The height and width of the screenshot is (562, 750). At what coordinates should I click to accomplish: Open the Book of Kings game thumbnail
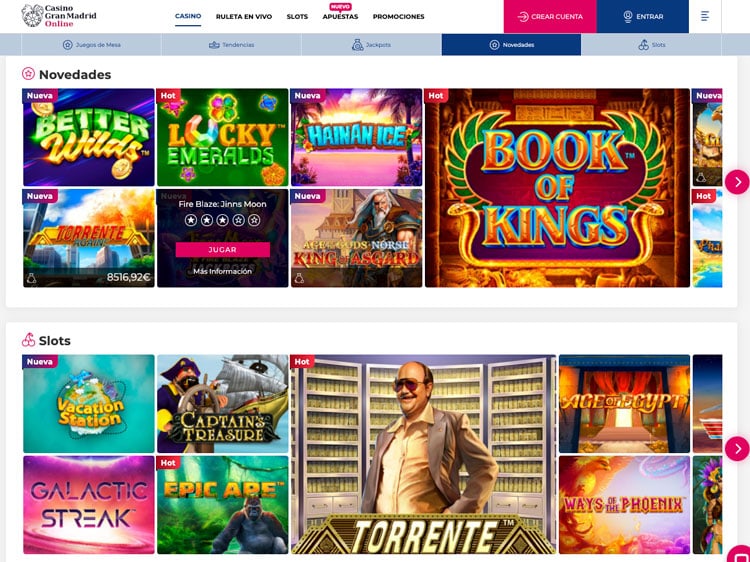[x=557, y=187]
